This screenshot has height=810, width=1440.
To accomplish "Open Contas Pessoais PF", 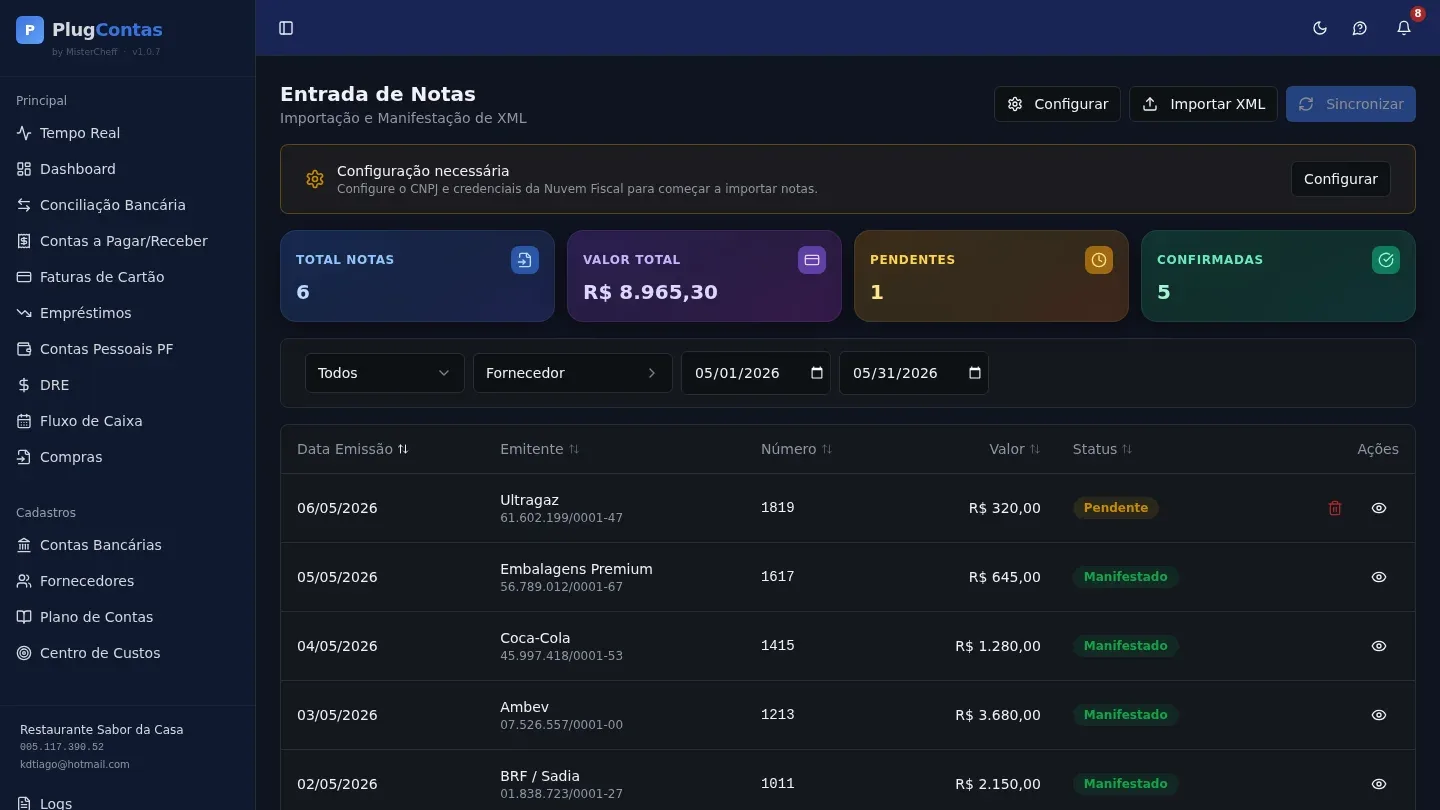I will pos(127,349).
